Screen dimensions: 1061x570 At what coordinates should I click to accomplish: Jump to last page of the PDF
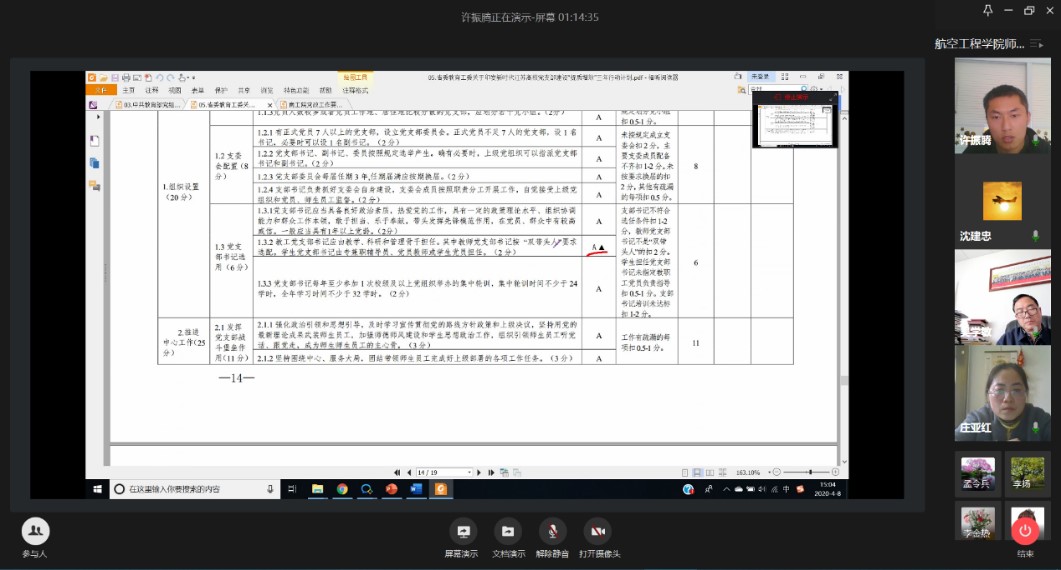coord(491,472)
